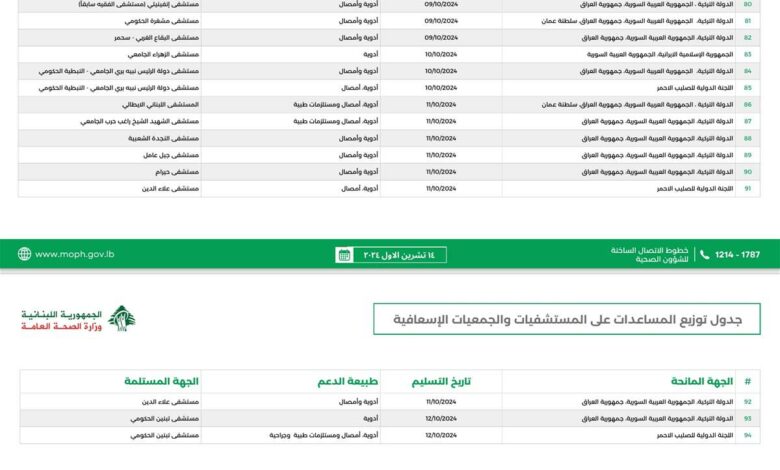Screen dimensions: 780x470
Task: Select row number 94
Action: 748,435
